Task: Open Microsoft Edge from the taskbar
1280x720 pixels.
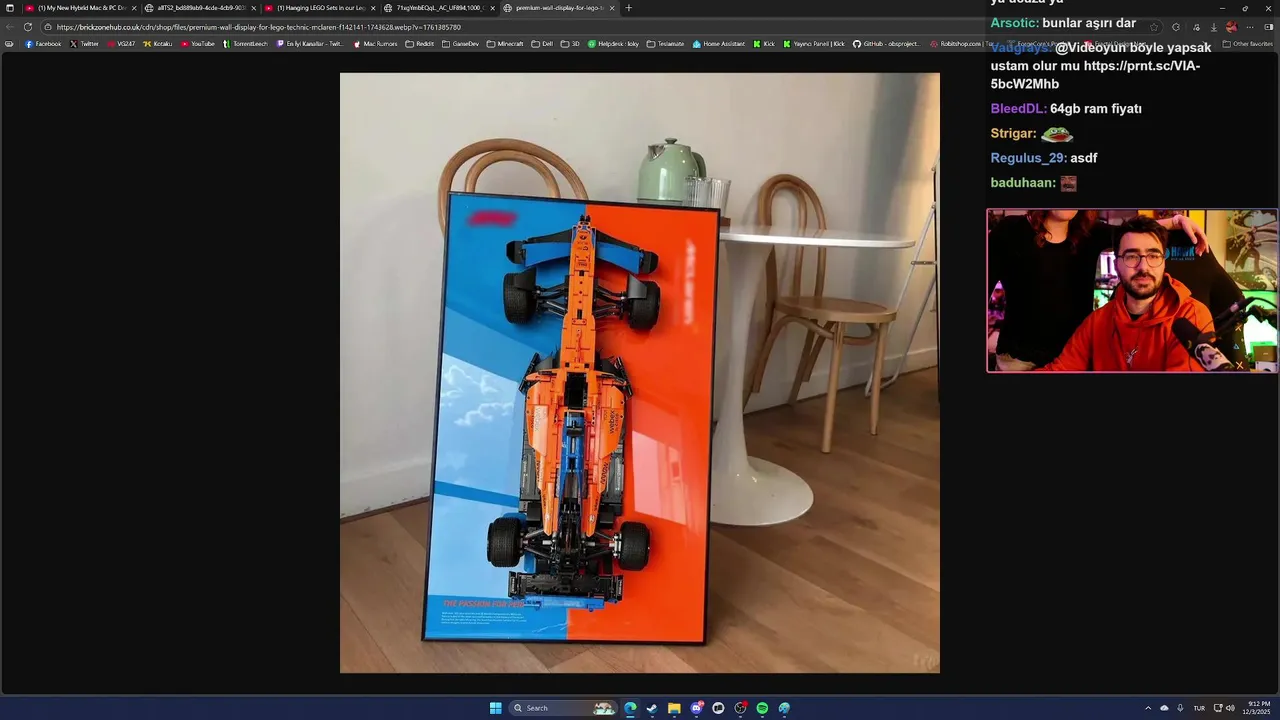Action: point(630,708)
